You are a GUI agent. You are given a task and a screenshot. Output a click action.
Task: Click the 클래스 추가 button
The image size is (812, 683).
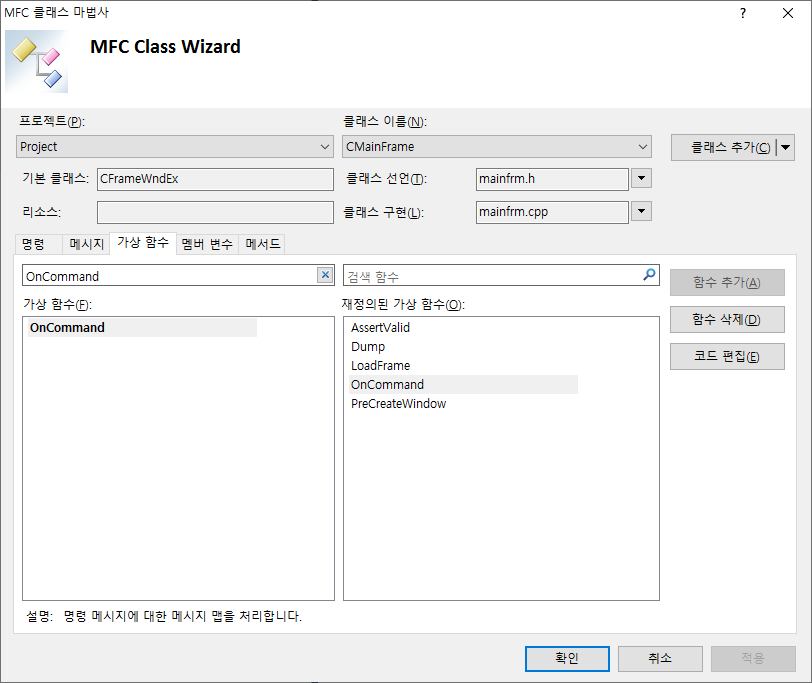point(724,148)
